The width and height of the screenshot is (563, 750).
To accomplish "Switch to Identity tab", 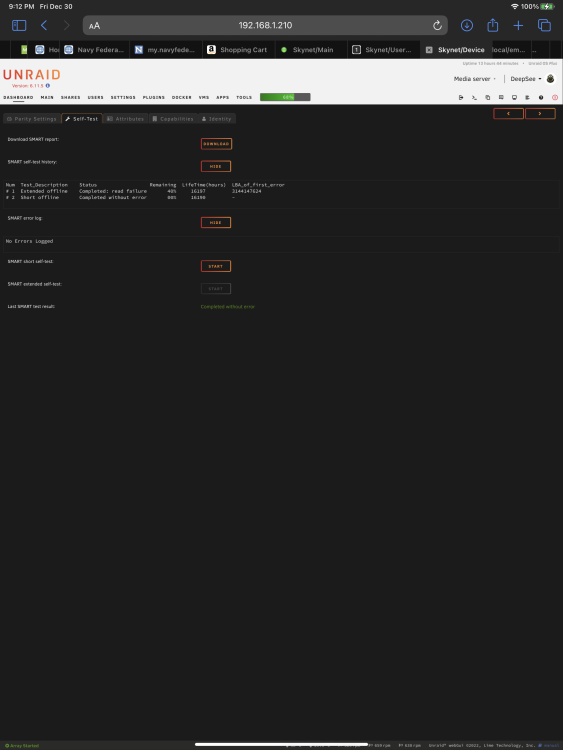I will click(x=216, y=119).
